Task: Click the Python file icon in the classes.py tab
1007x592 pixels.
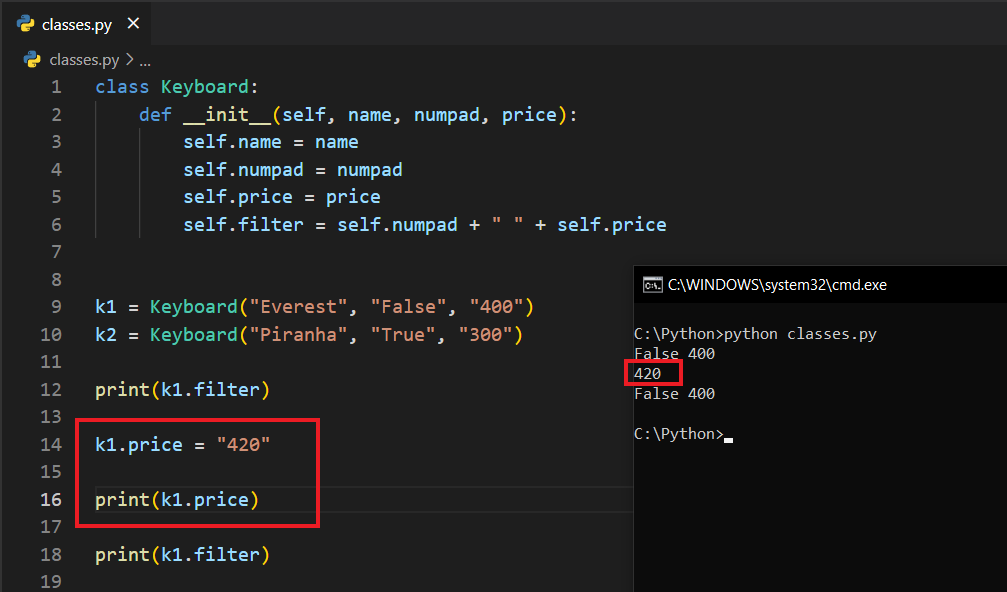Action: tap(27, 24)
